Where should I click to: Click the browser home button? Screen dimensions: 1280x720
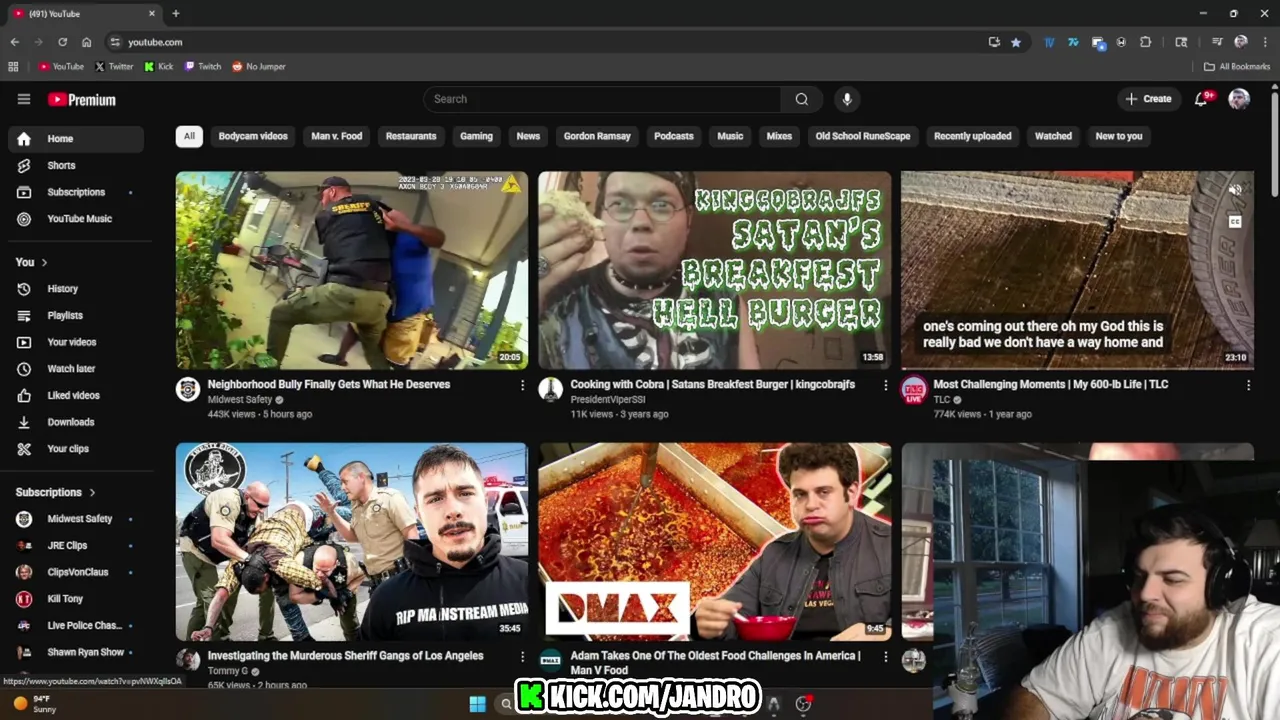point(86,42)
